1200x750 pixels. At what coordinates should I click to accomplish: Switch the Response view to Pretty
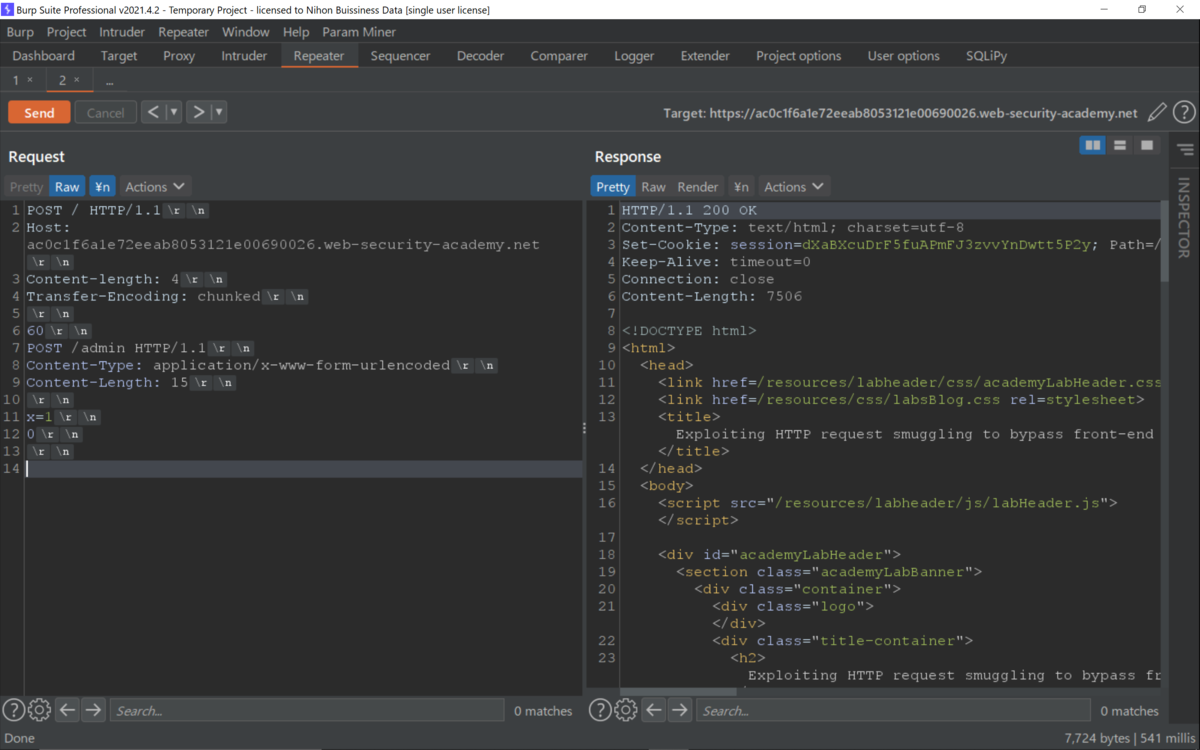[613, 187]
